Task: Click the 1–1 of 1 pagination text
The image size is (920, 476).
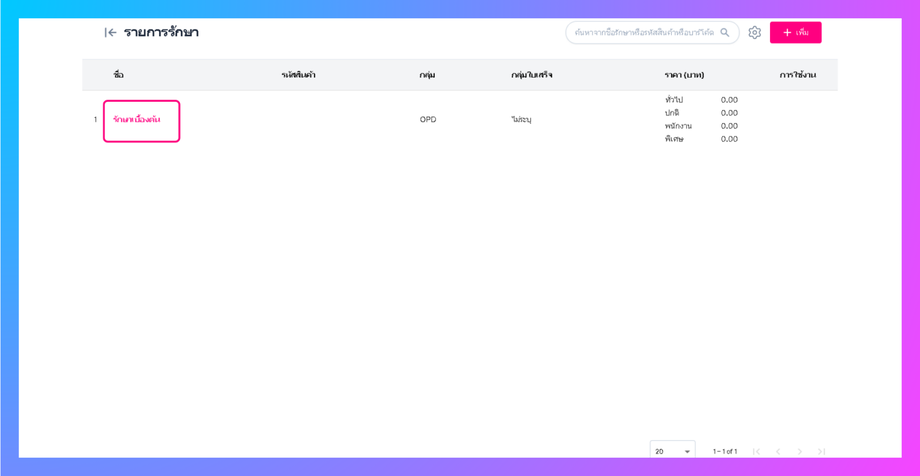Action: pos(725,451)
